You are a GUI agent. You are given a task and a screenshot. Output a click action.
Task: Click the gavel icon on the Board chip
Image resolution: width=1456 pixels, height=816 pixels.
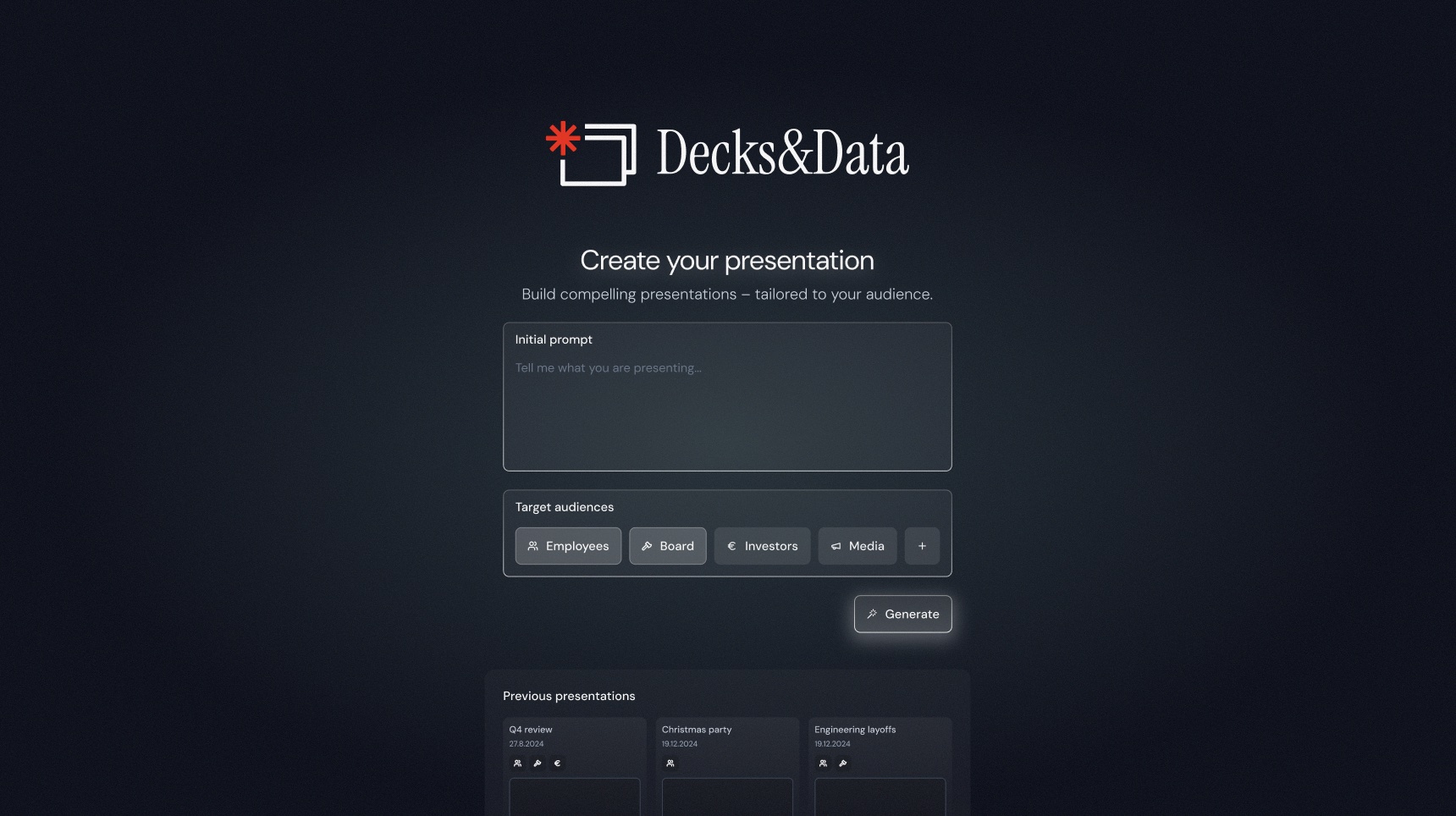tap(646, 546)
